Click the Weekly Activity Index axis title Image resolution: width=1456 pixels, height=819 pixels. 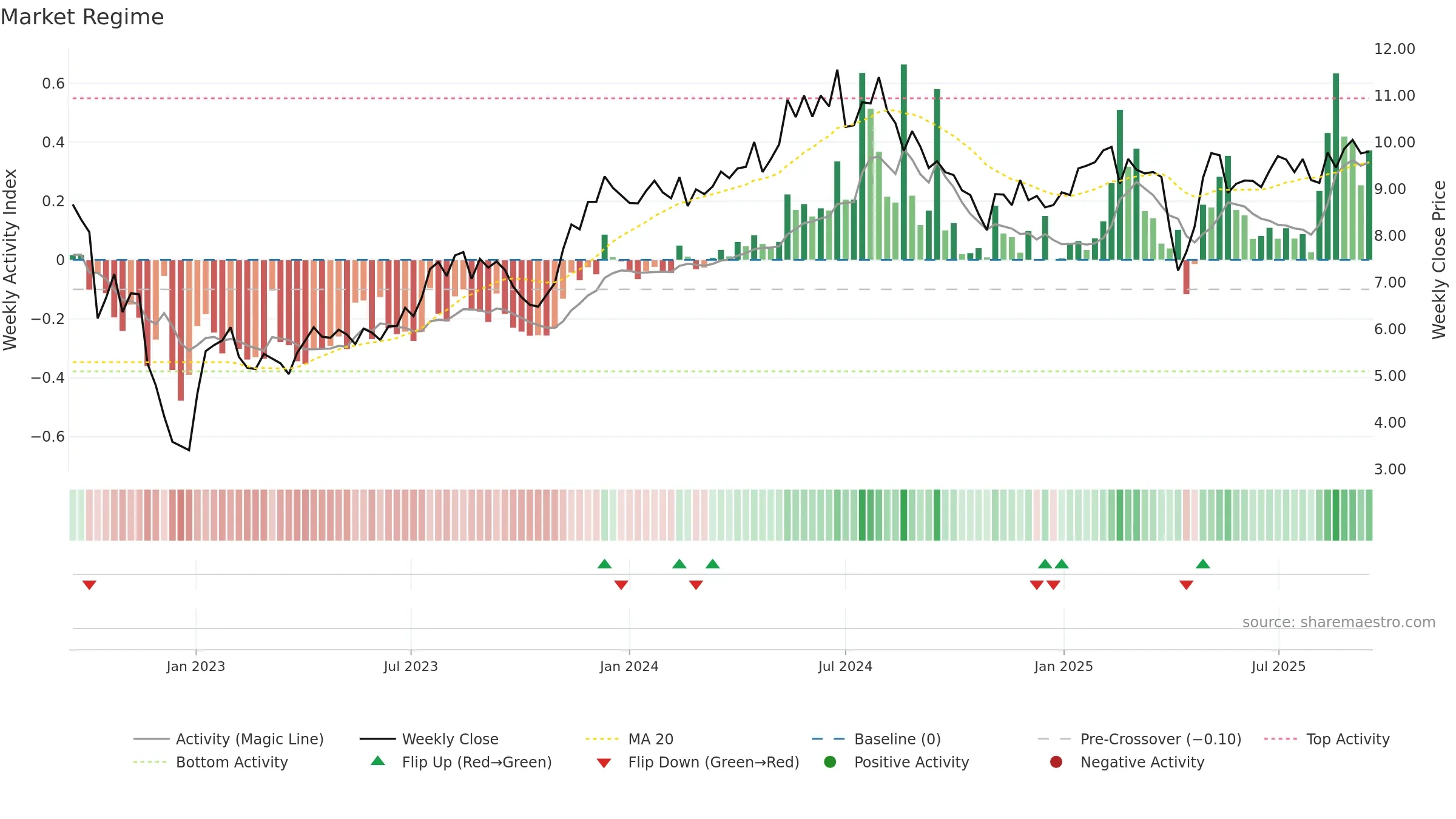[10, 260]
